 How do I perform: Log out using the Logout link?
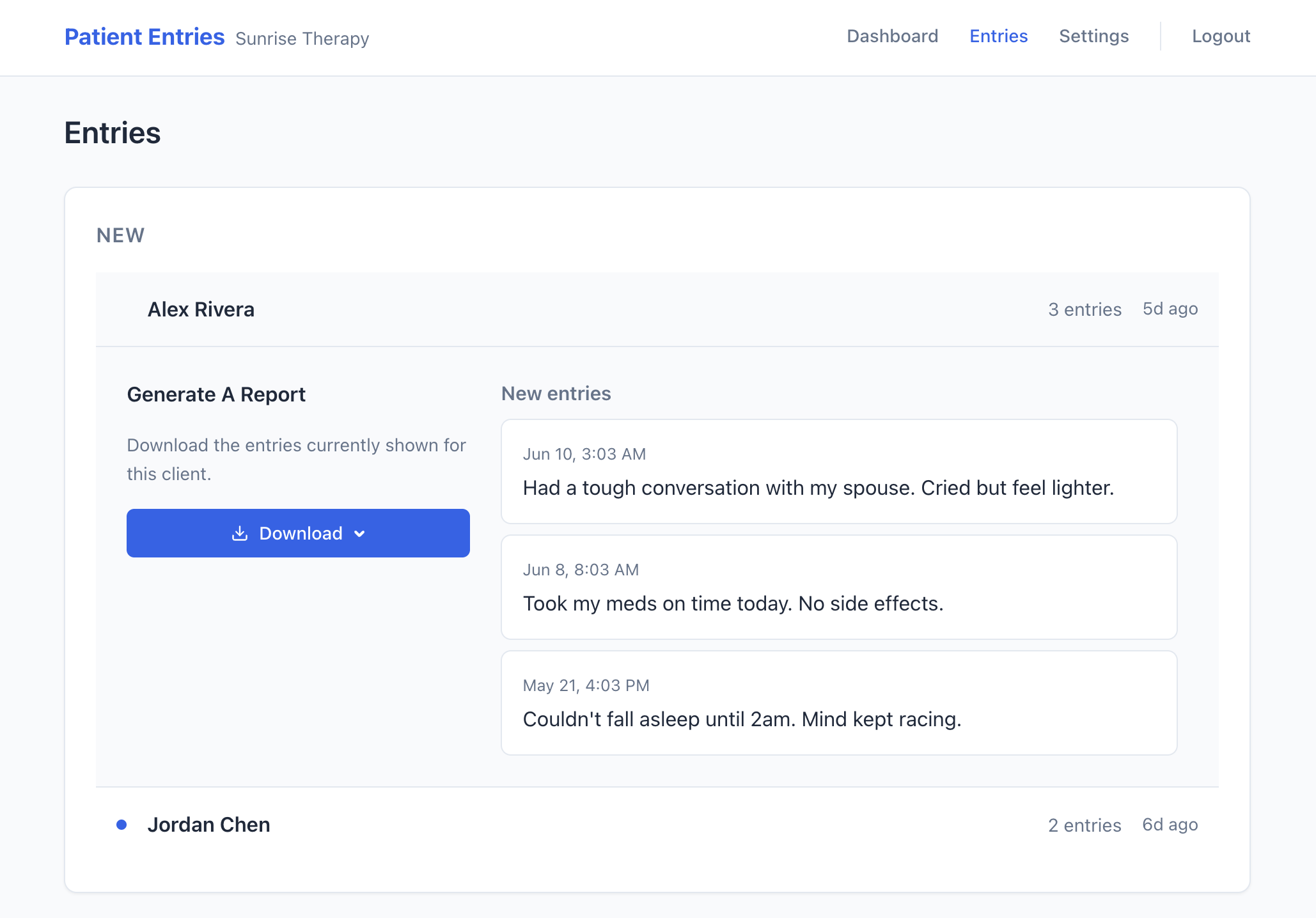(x=1221, y=36)
